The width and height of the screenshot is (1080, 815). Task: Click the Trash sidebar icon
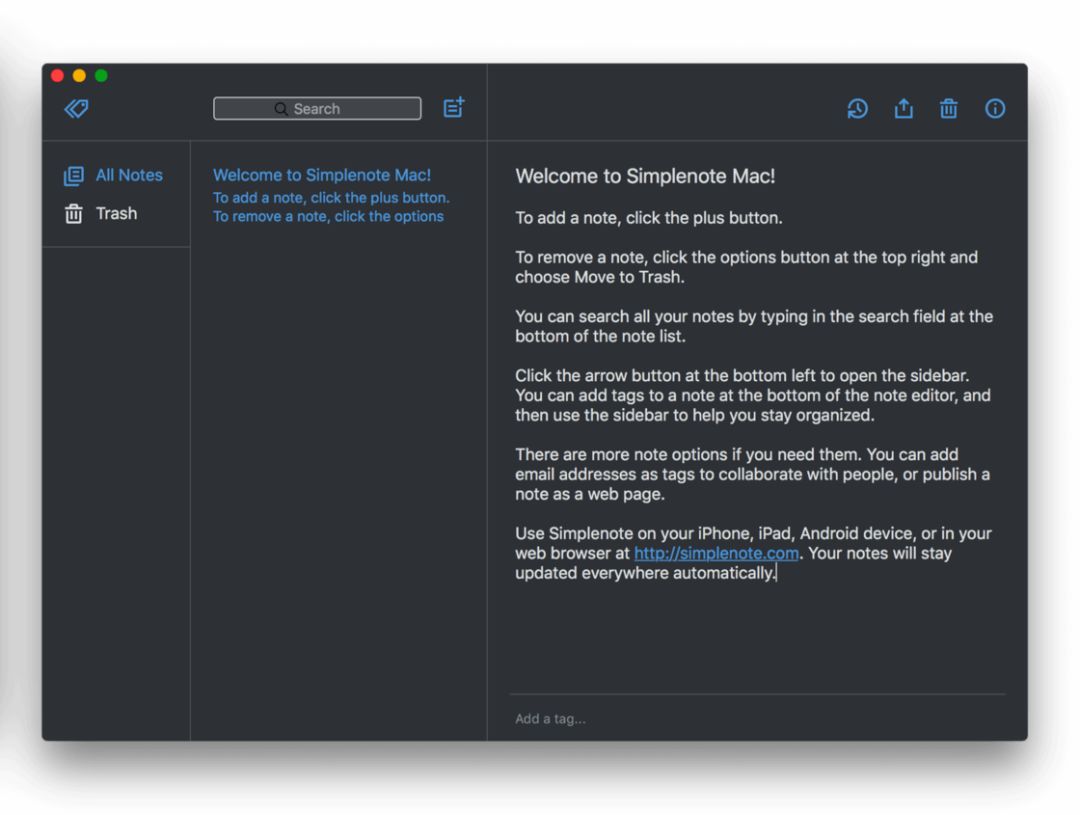pos(74,214)
